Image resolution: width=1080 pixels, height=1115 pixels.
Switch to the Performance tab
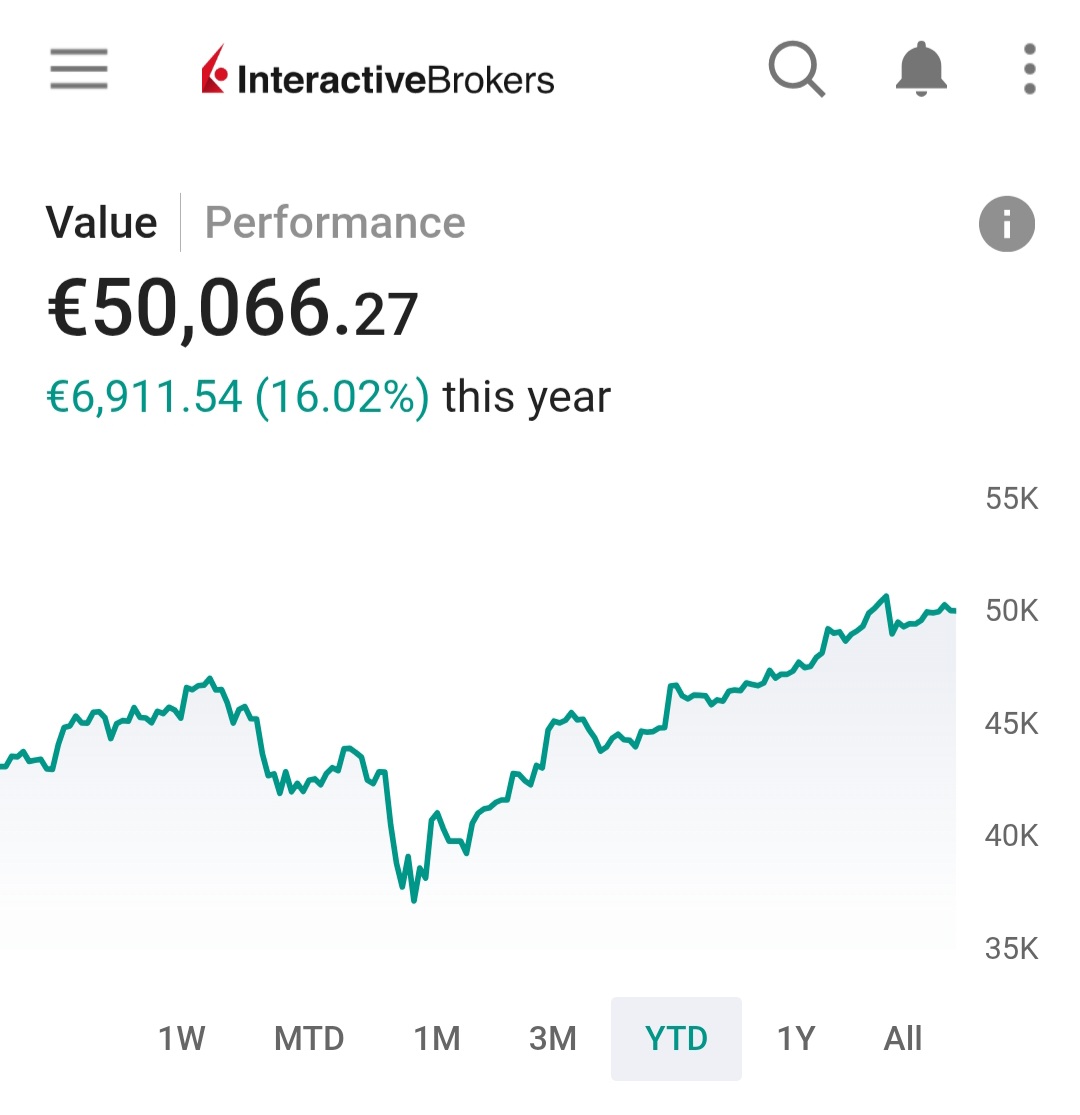(335, 222)
